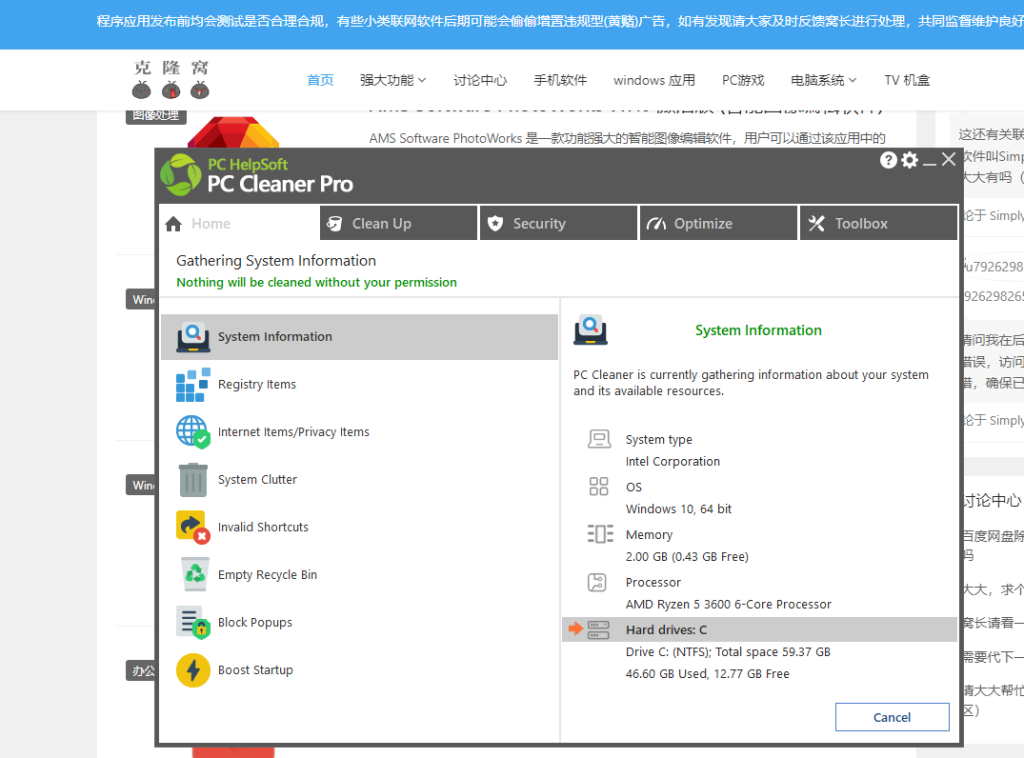The width and height of the screenshot is (1024, 758).
Task: Open windows 应用 in the website navigation
Action: click(654, 80)
